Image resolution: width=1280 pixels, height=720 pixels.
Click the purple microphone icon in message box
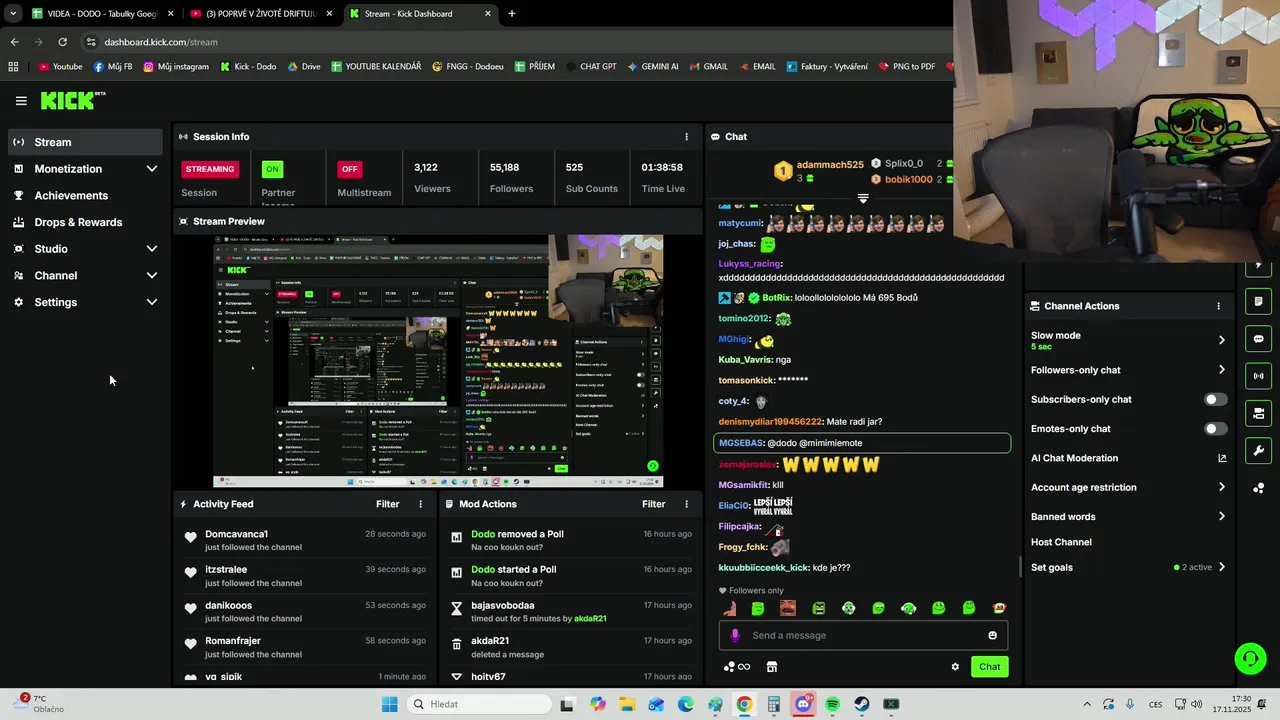point(735,635)
